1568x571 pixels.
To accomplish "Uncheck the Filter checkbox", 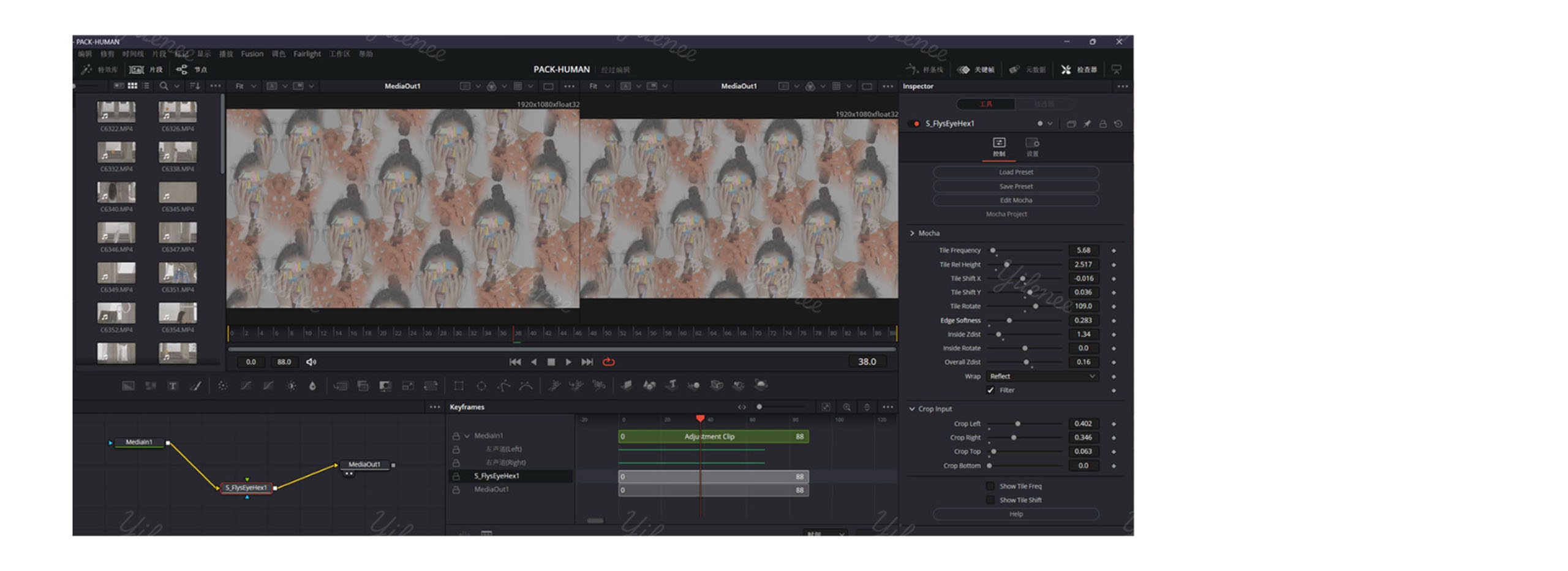I will (990, 390).
